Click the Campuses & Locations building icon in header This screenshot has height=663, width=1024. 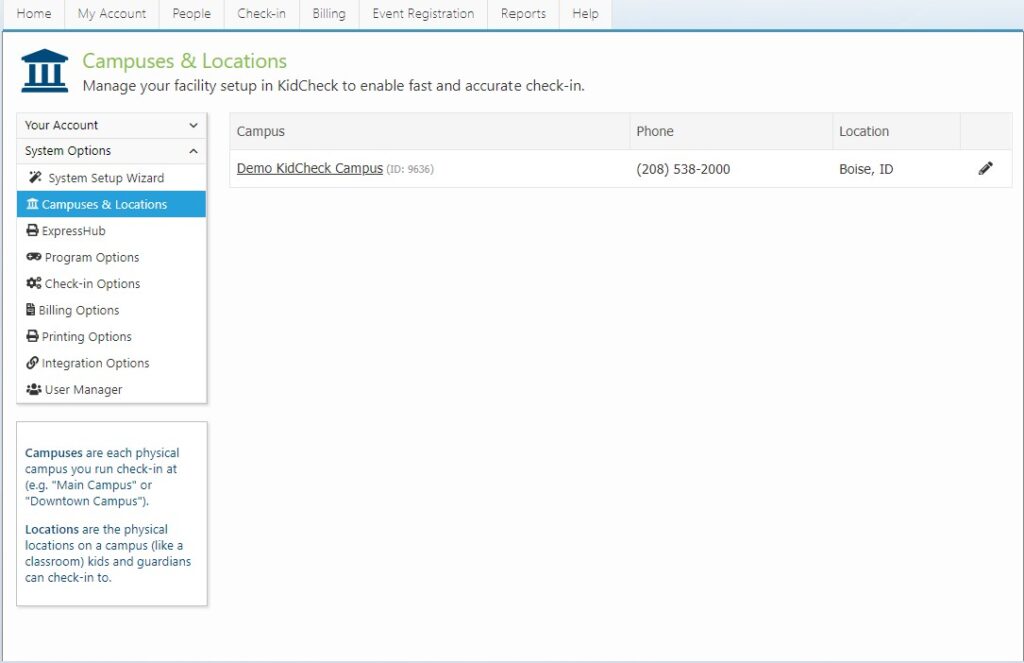pyautogui.click(x=44, y=71)
